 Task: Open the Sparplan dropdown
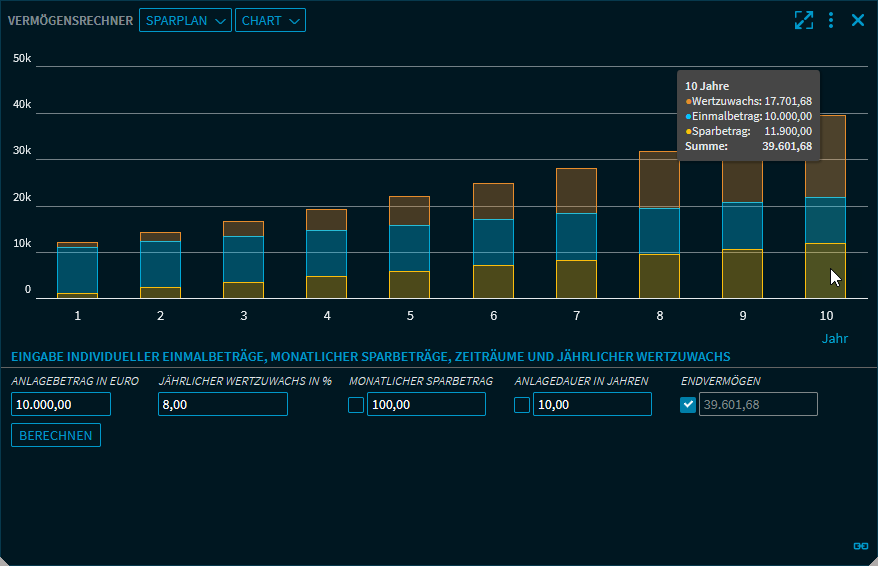[x=185, y=21]
